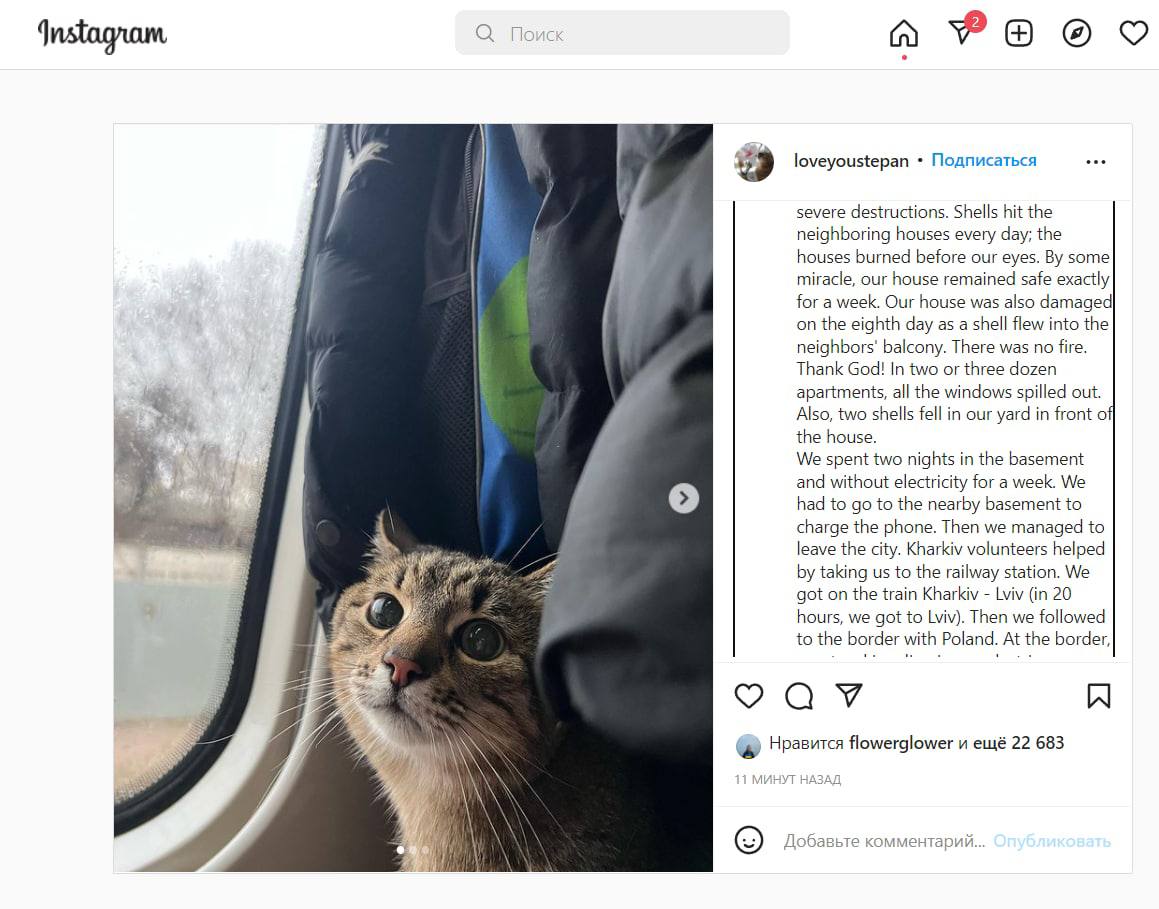
Task: Save the post with bookmark icon
Action: coord(1098,696)
